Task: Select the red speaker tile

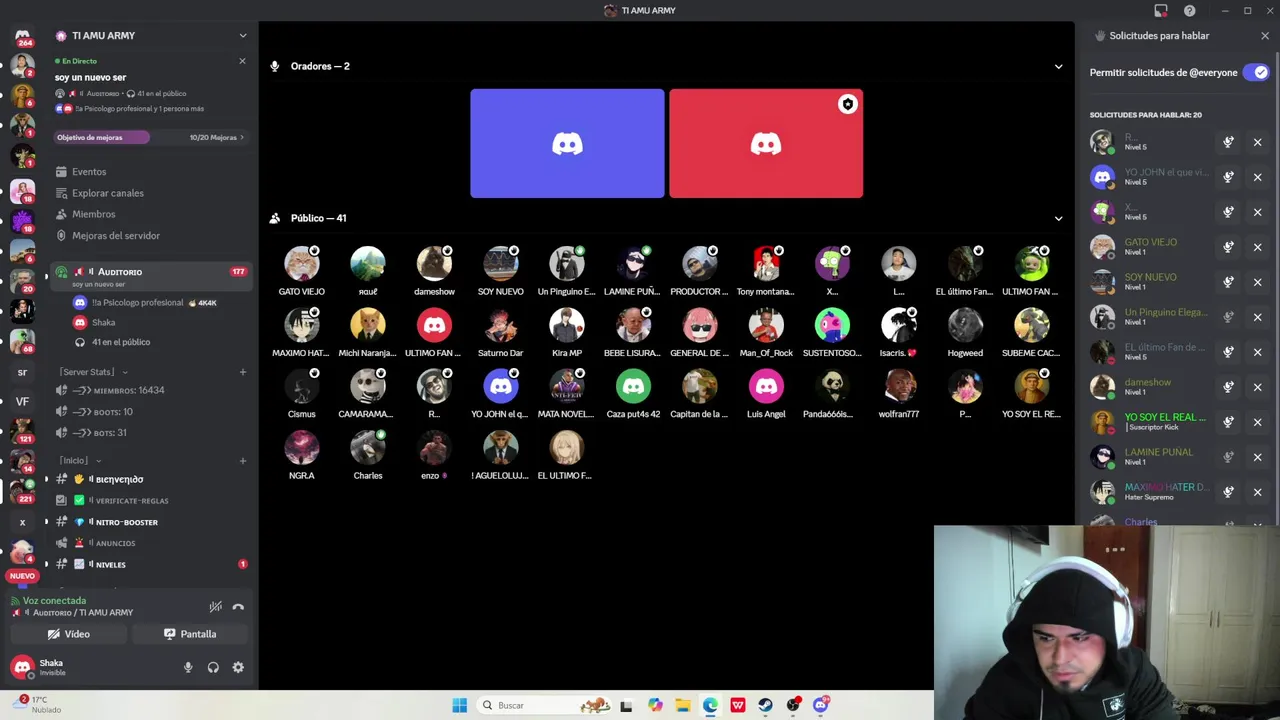Action: (x=766, y=144)
